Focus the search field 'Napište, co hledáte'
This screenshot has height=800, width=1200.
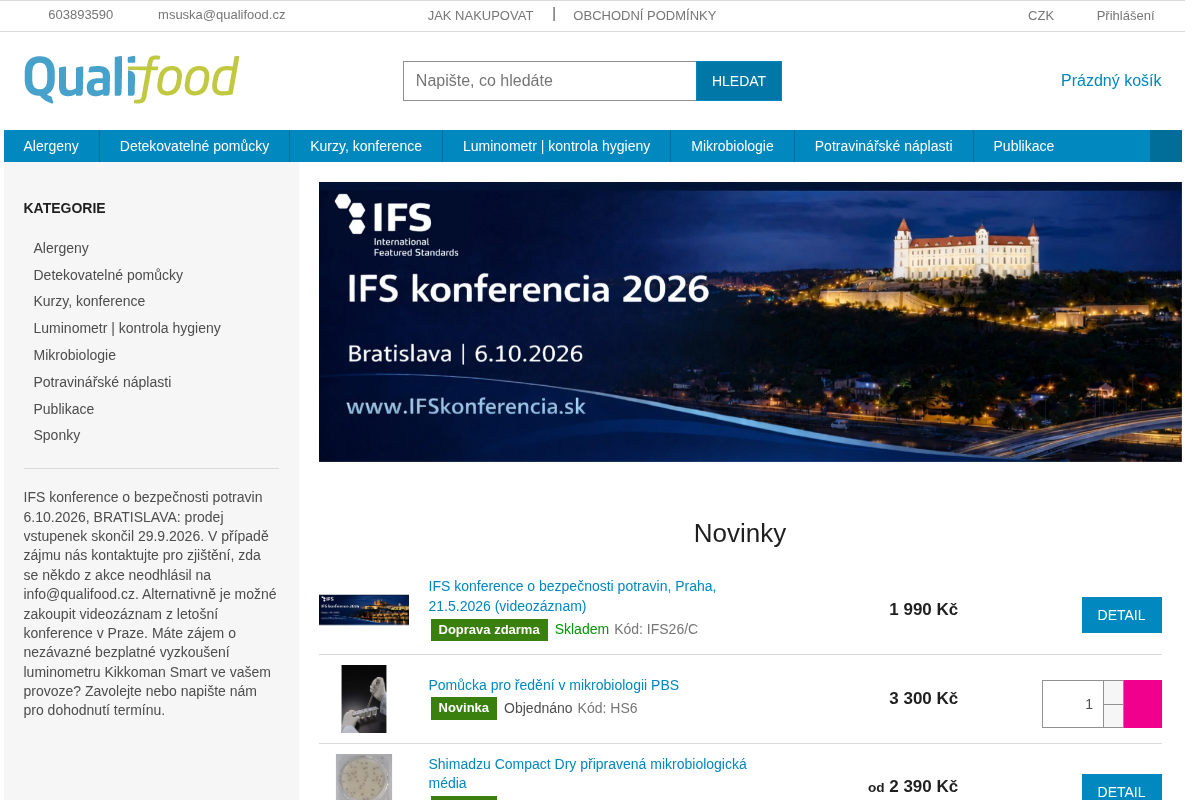click(x=550, y=81)
